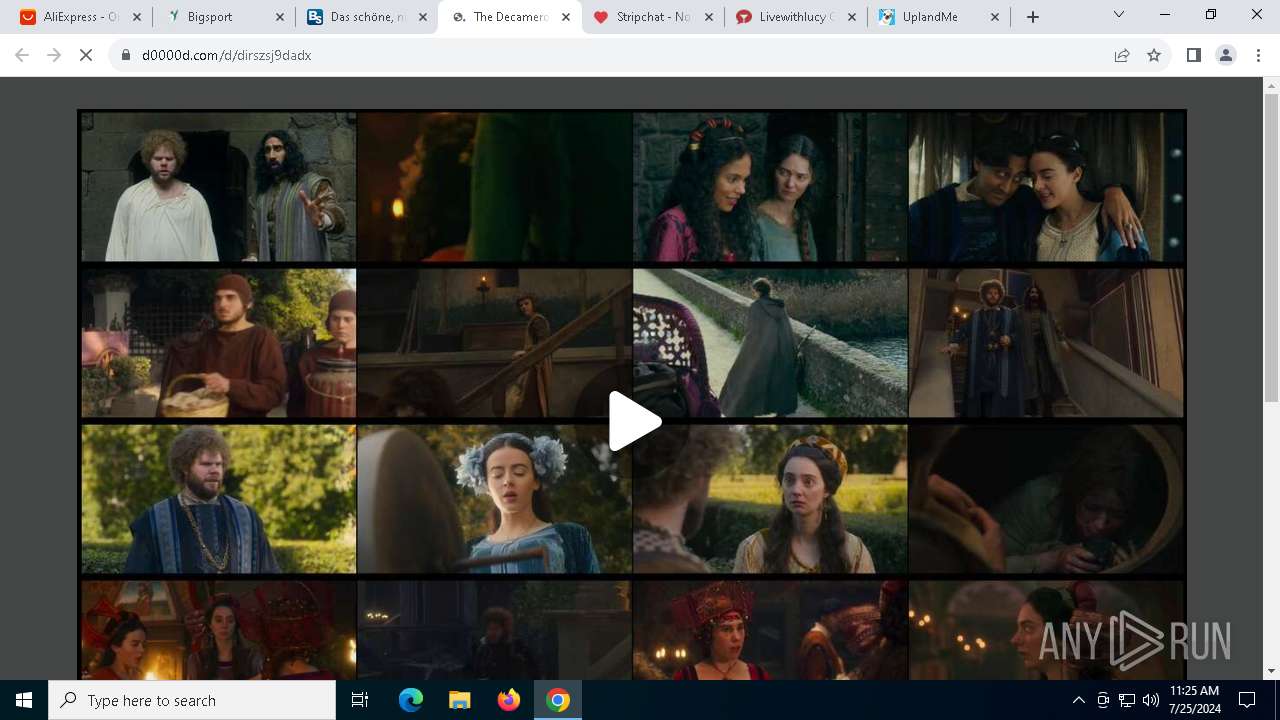Launch Microsoft Edge from taskbar
Image resolution: width=1280 pixels, height=720 pixels.
tap(411, 700)
